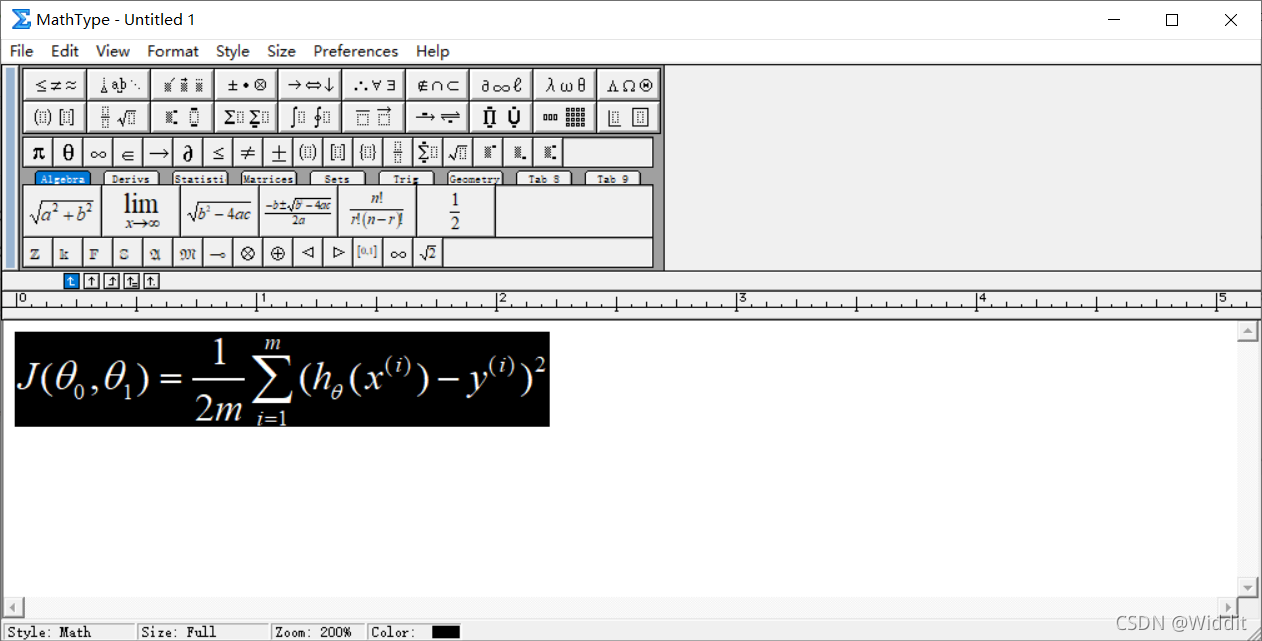This screenshot has height=641, width=1262.
Task: Switch to the Geometry tab
Action: click(474, 179)
